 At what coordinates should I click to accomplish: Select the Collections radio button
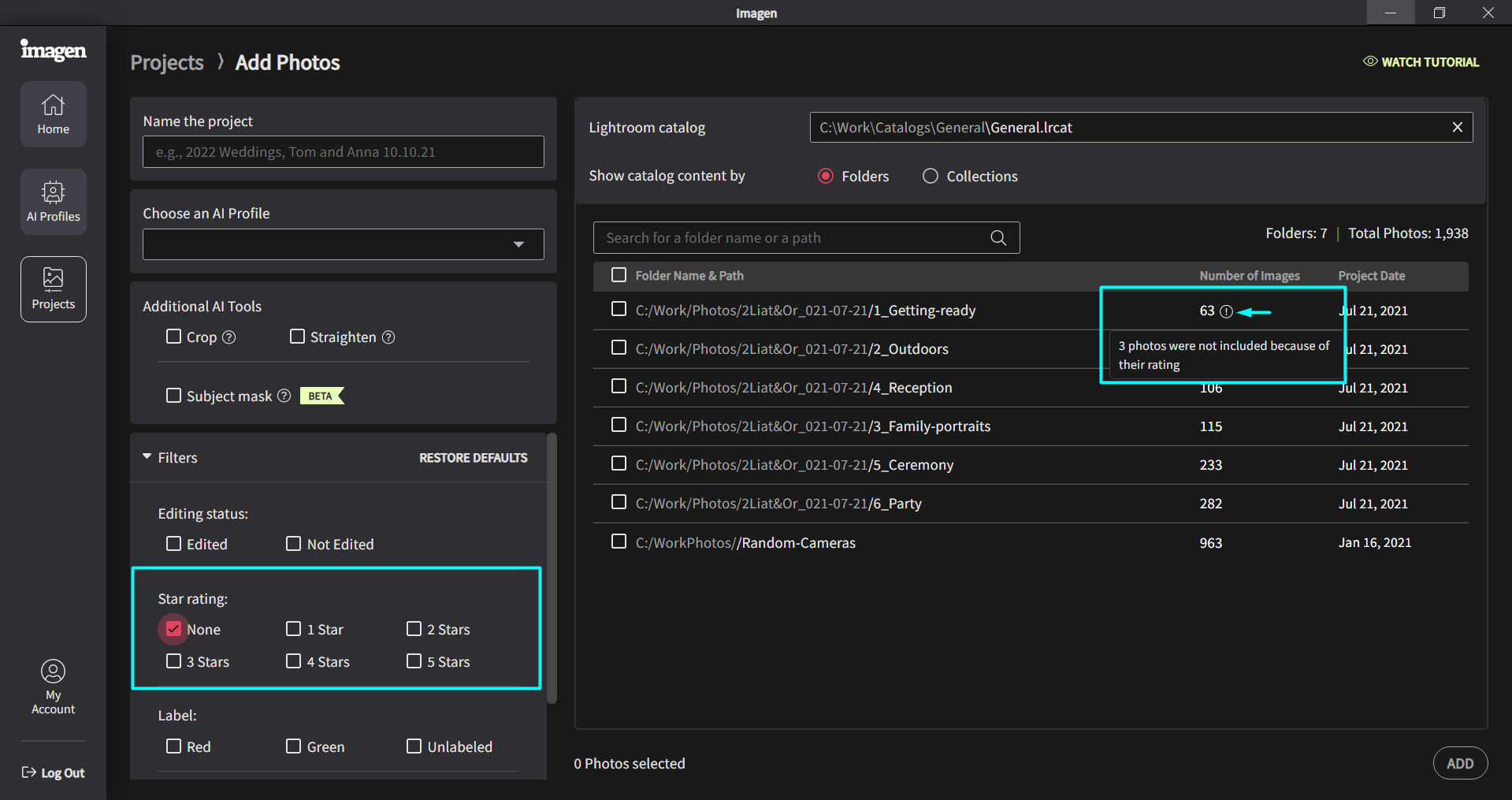tap(931, 176)
